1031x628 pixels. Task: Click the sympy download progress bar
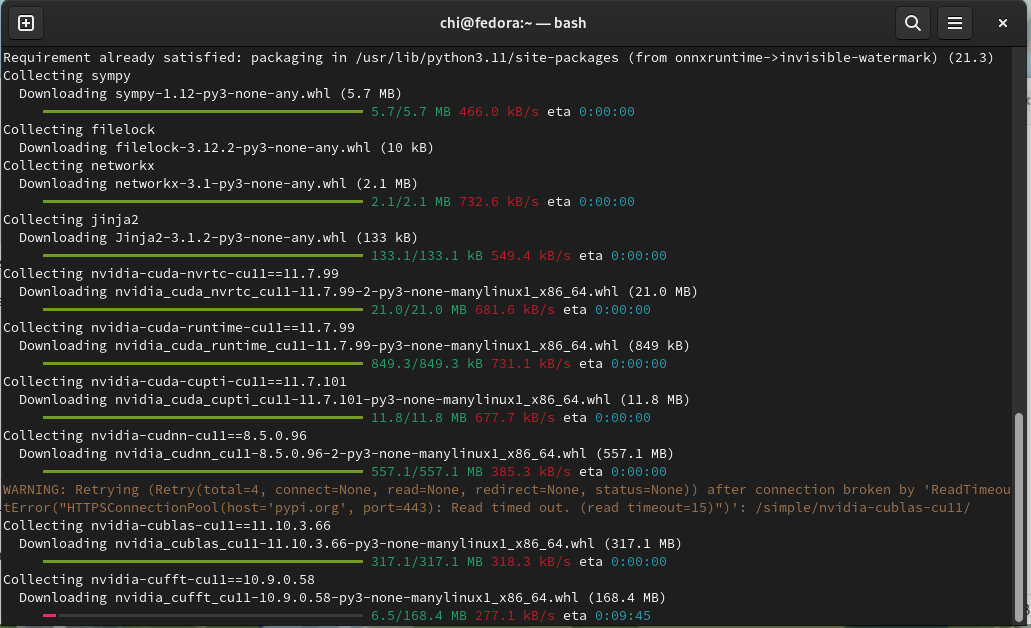[203, 112]
